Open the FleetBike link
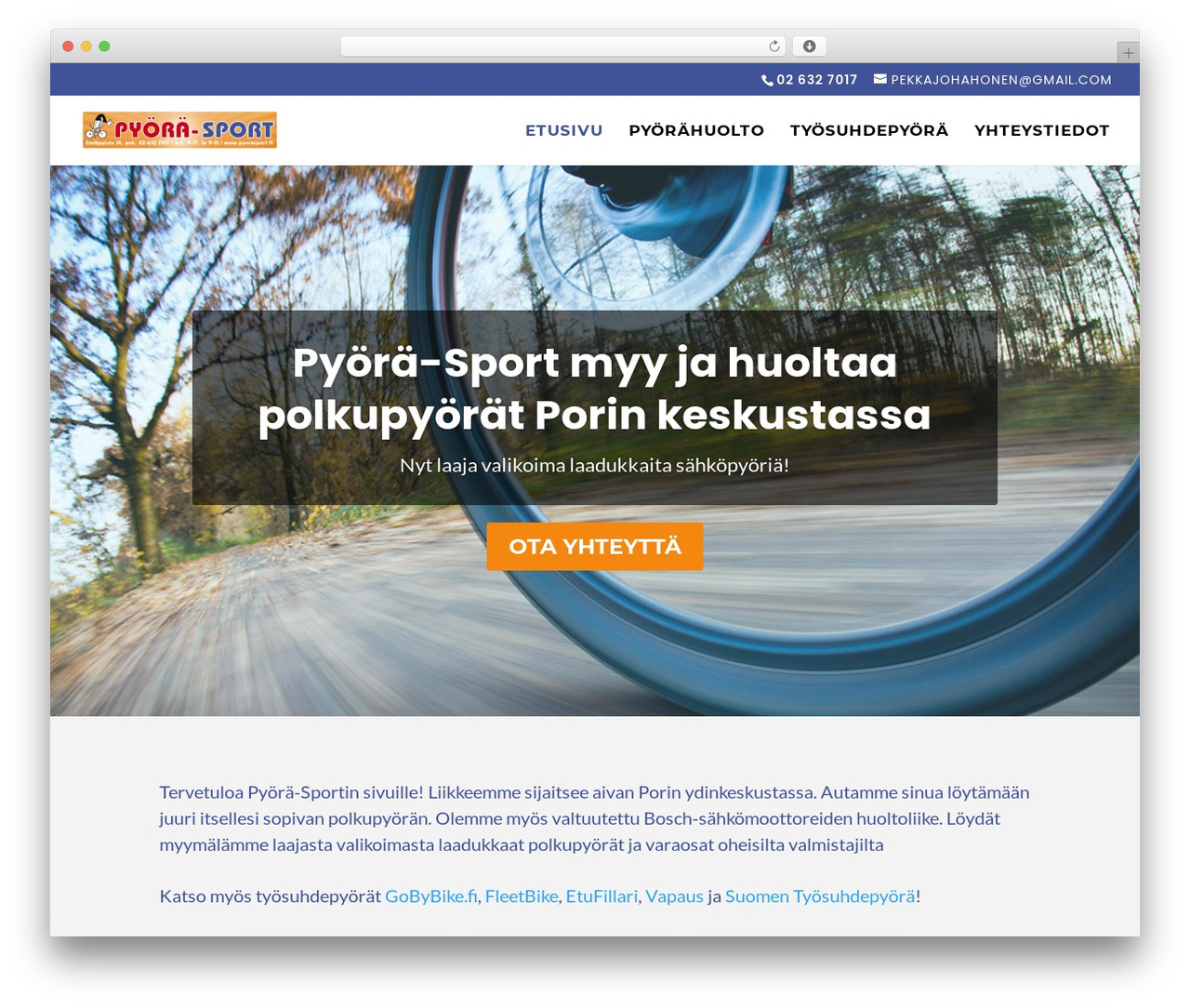This screenshot has width=1190, height=1008. [522, 896]
